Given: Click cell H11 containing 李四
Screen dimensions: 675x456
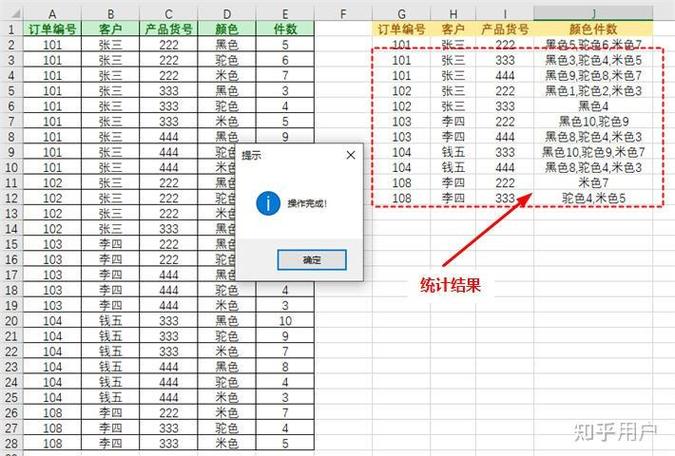Looking at the screenshot, I should [453, 183].
